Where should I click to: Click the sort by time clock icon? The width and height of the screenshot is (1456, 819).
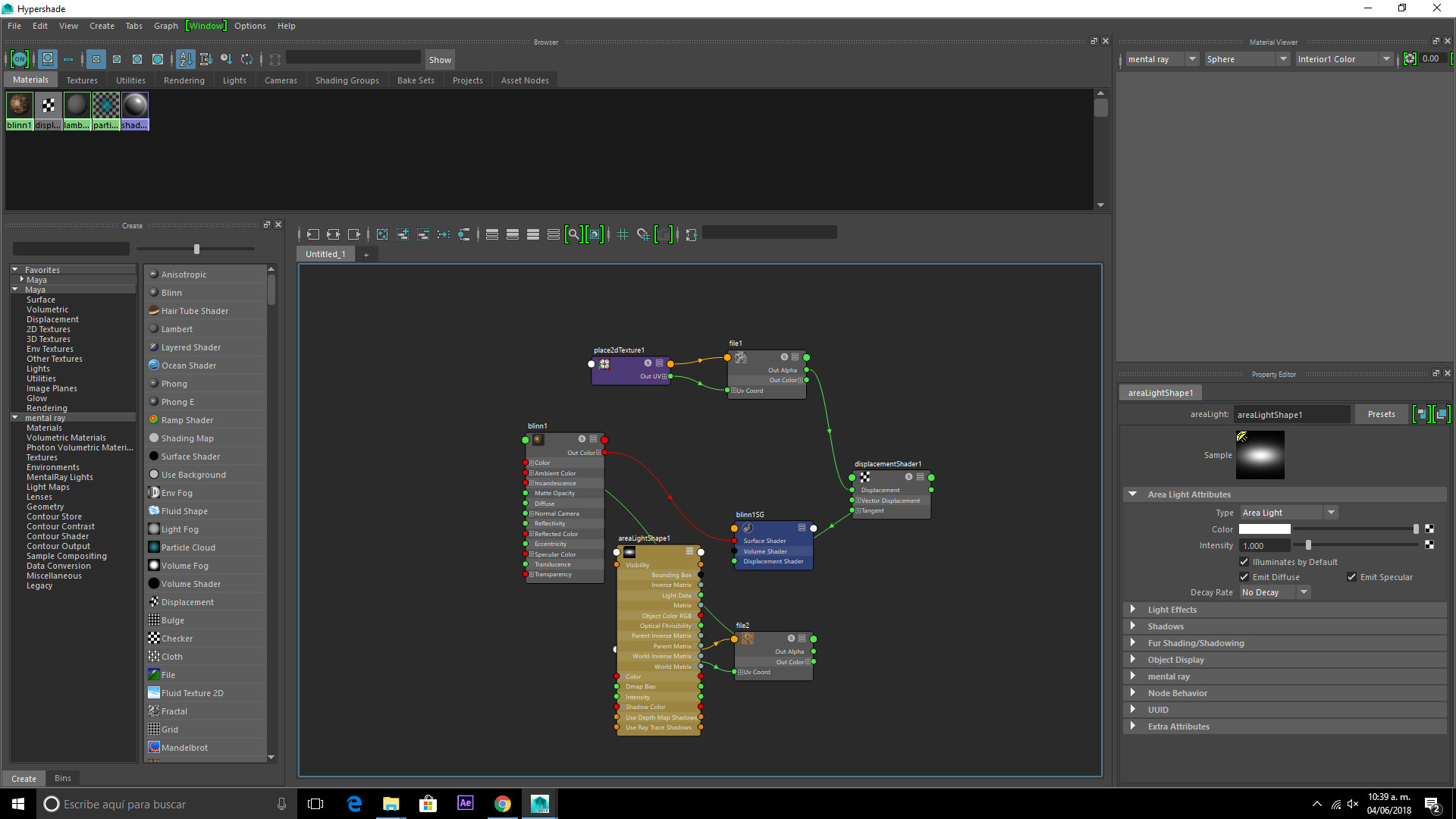coord(226,59)
